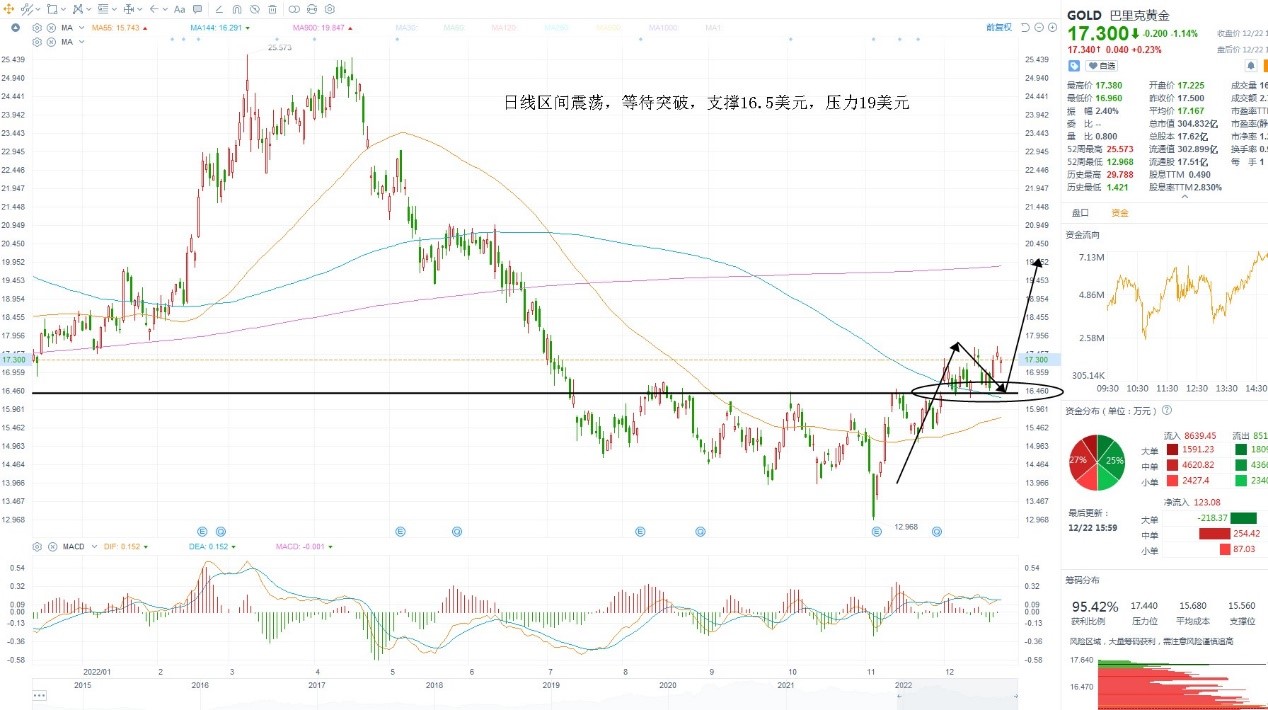This screenshot has width=1268, height=710.
Task: Open rectangle tool variants dropdown arrow
Action: coord(63,9)
